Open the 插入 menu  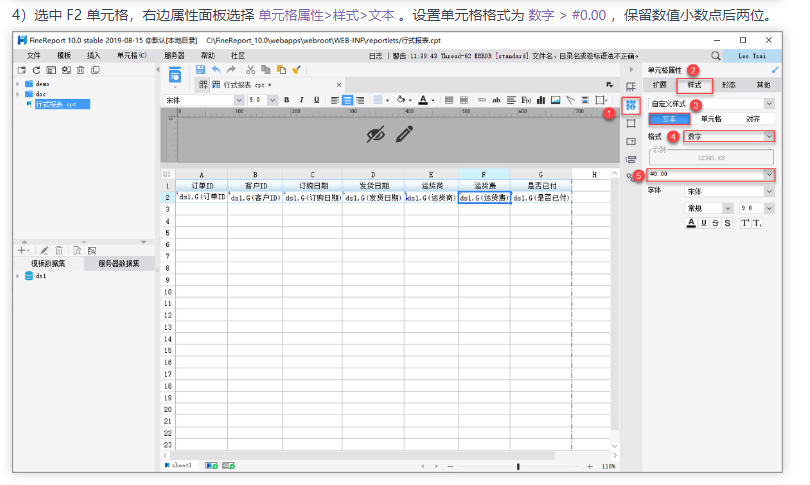[94, 55]
